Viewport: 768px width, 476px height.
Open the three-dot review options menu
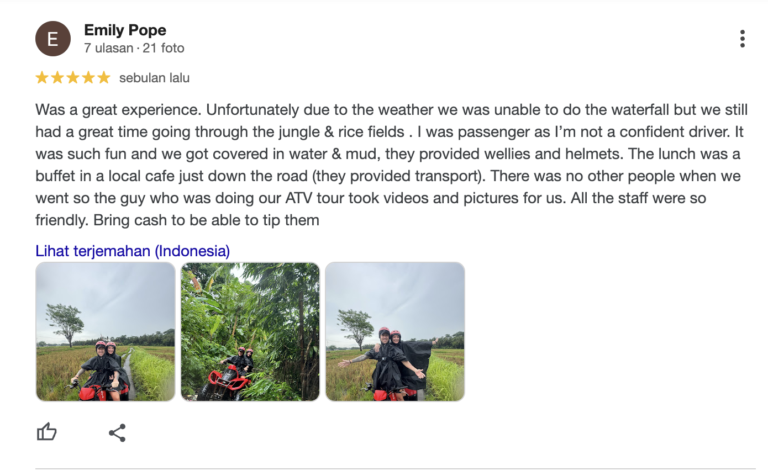742,39
